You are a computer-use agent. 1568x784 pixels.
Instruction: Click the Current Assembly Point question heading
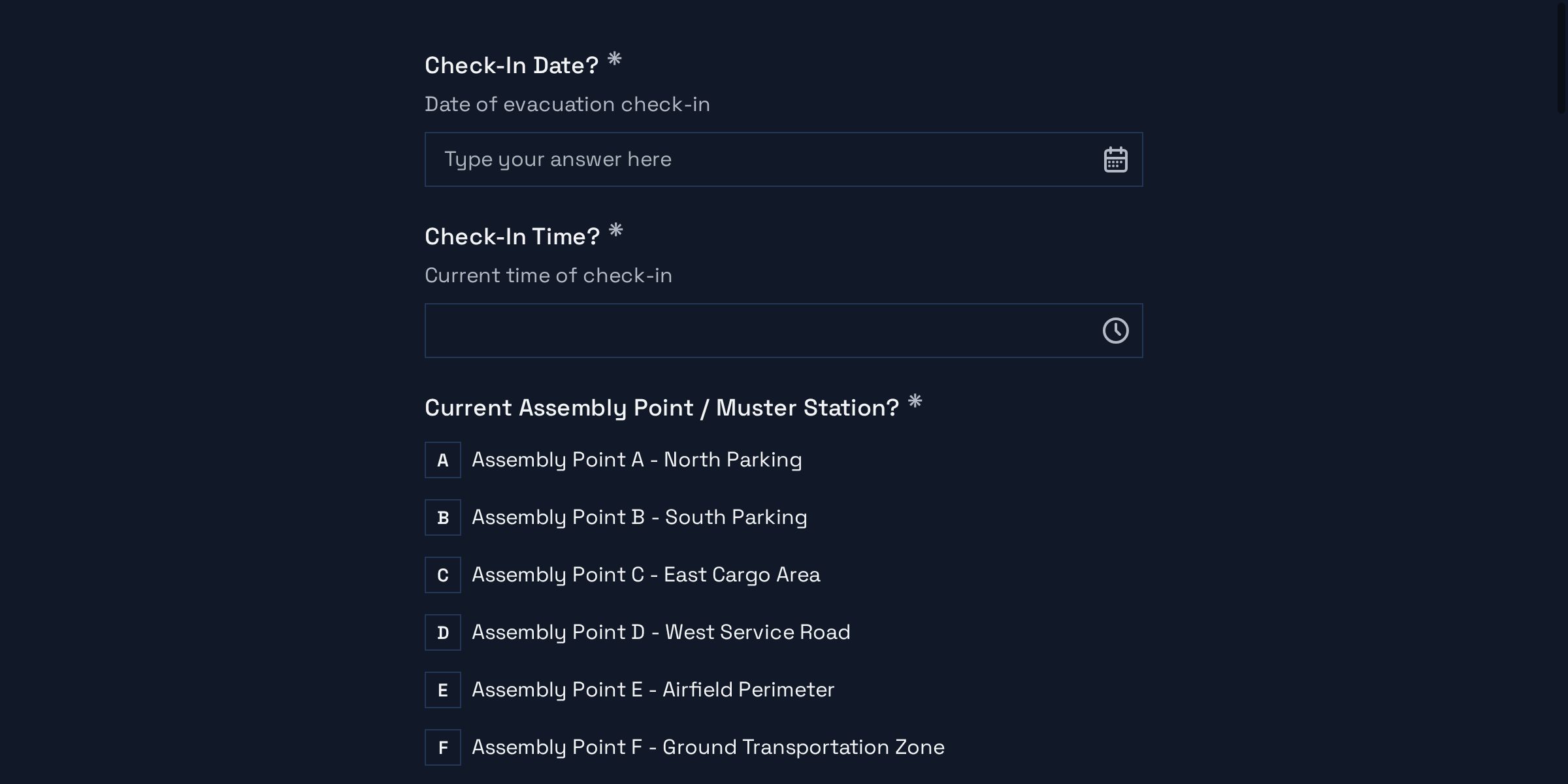point(661,408)
